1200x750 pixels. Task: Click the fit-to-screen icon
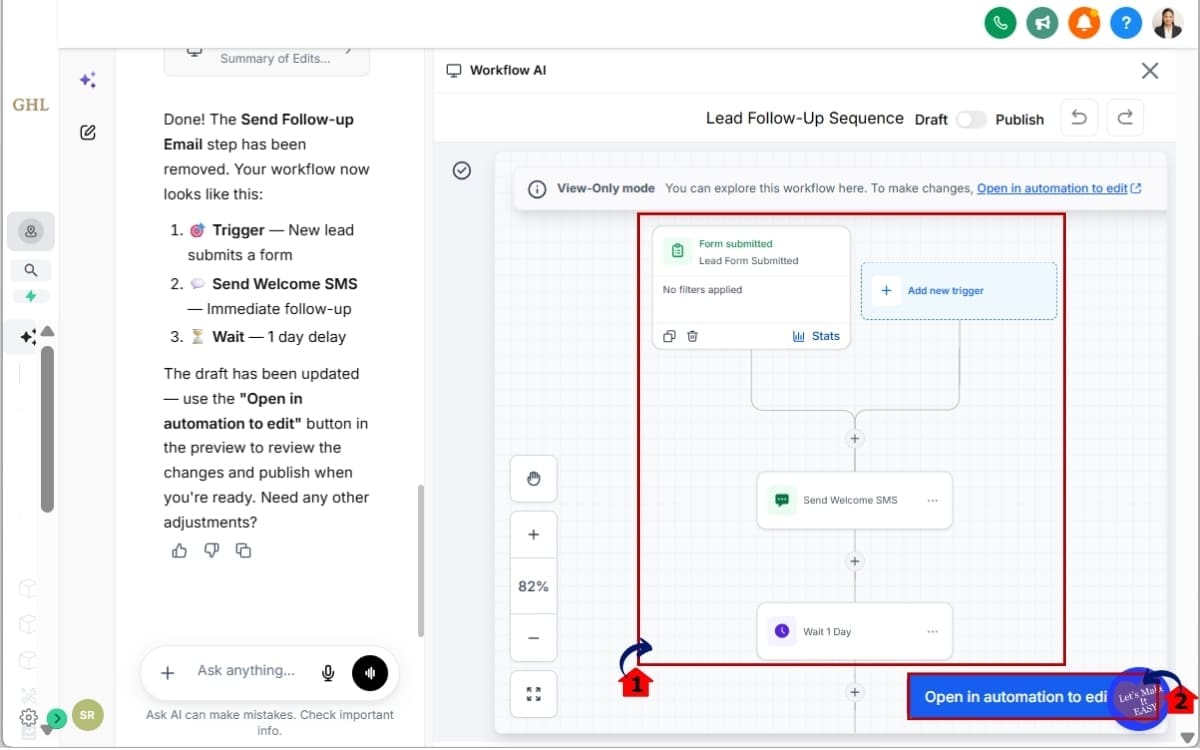click(533, 694)
